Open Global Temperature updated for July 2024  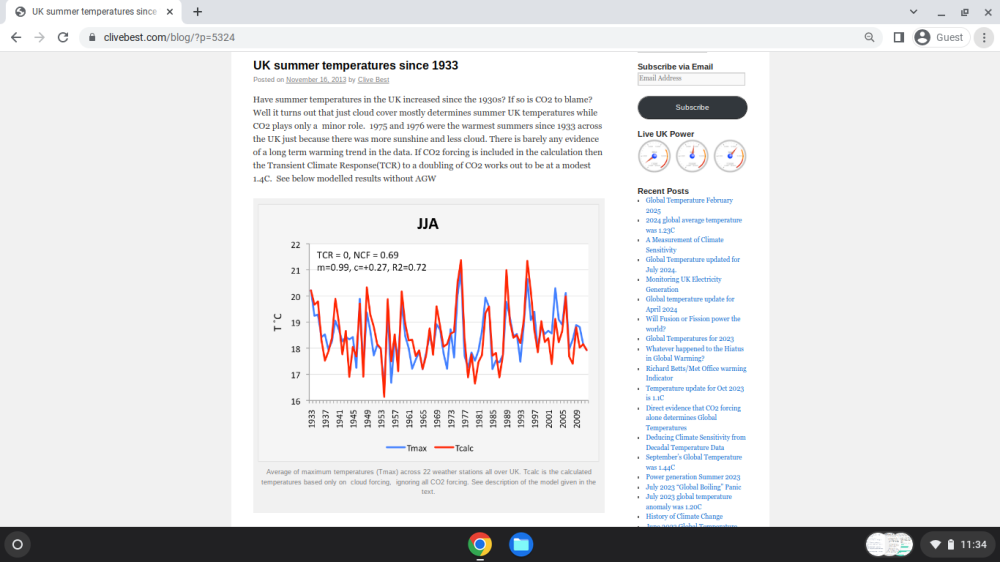click(693, 265)
